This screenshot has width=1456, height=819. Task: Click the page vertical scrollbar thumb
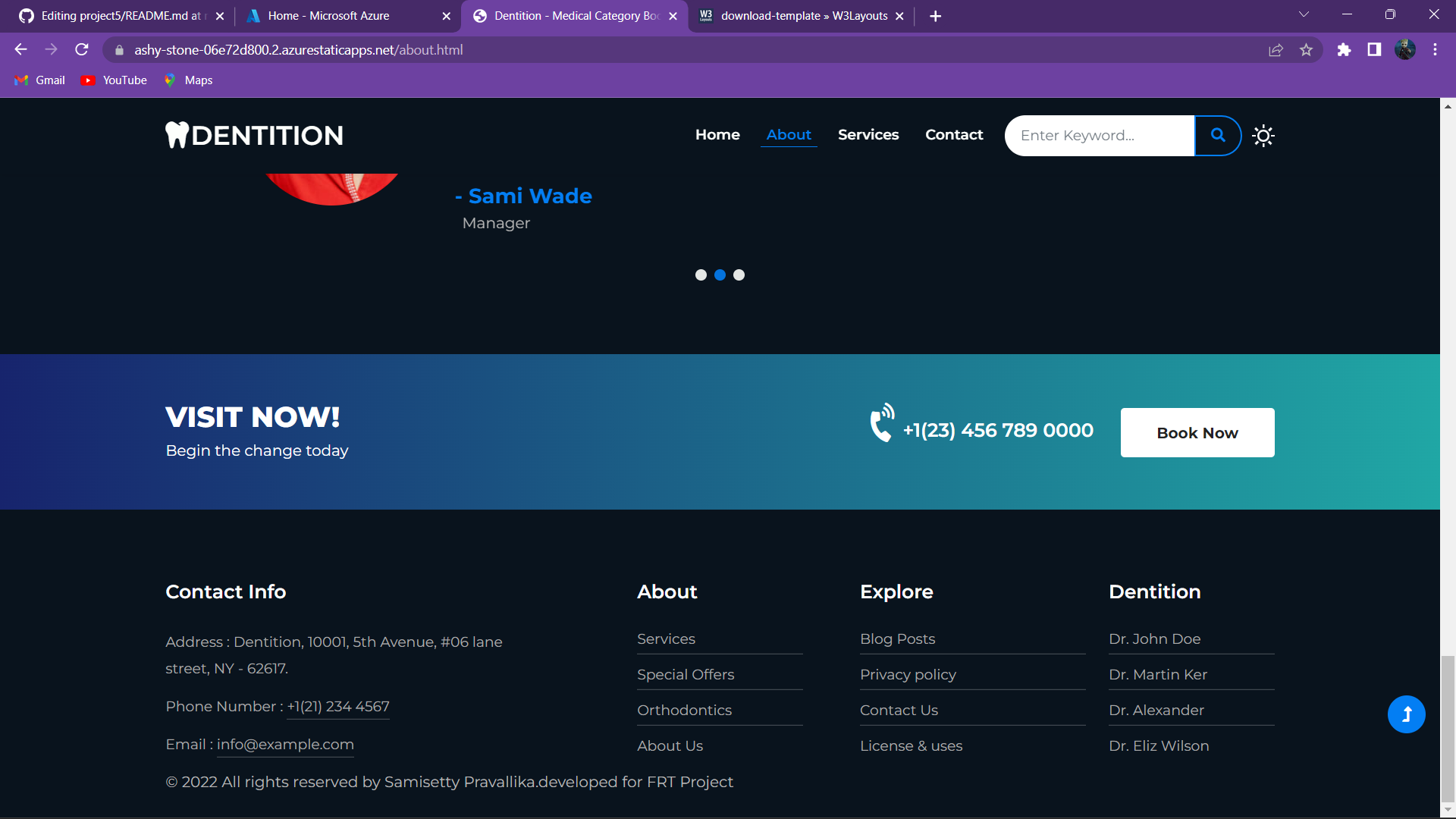point(1448,728)
